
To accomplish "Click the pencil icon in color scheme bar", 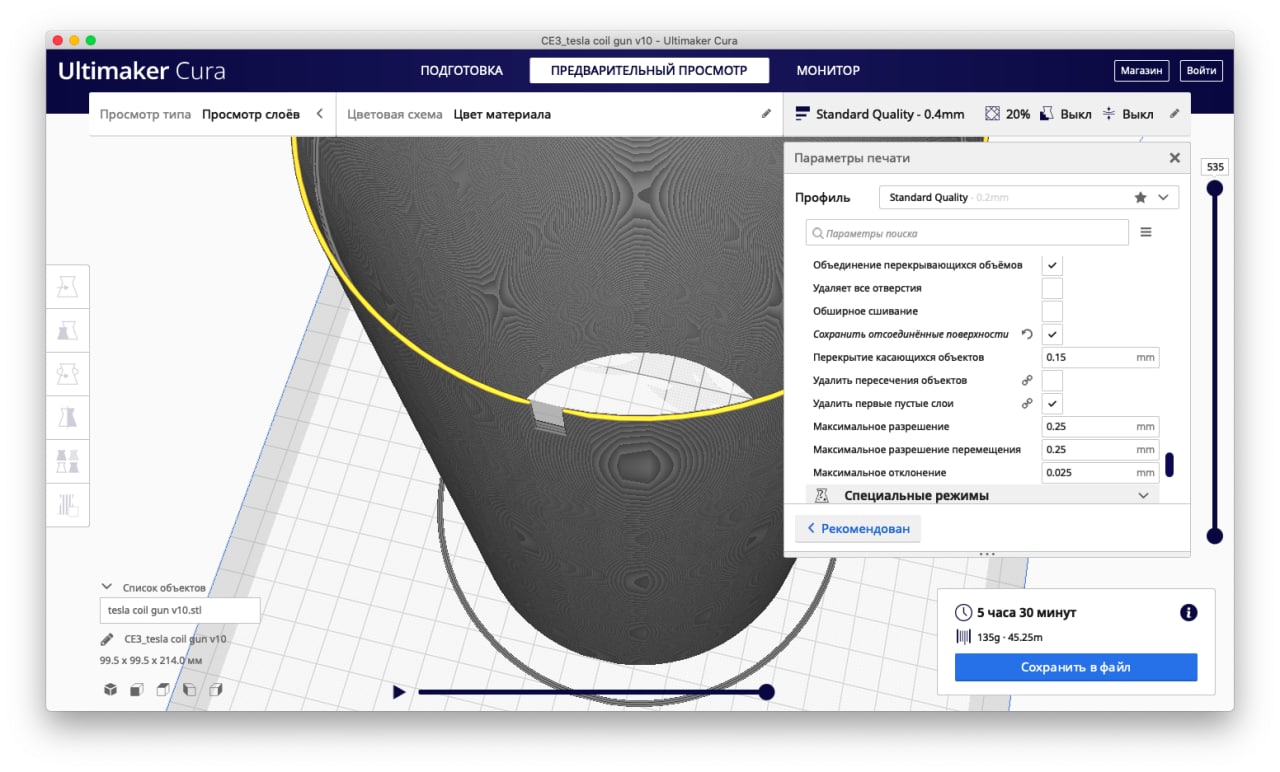I will [x=766, y=114].
